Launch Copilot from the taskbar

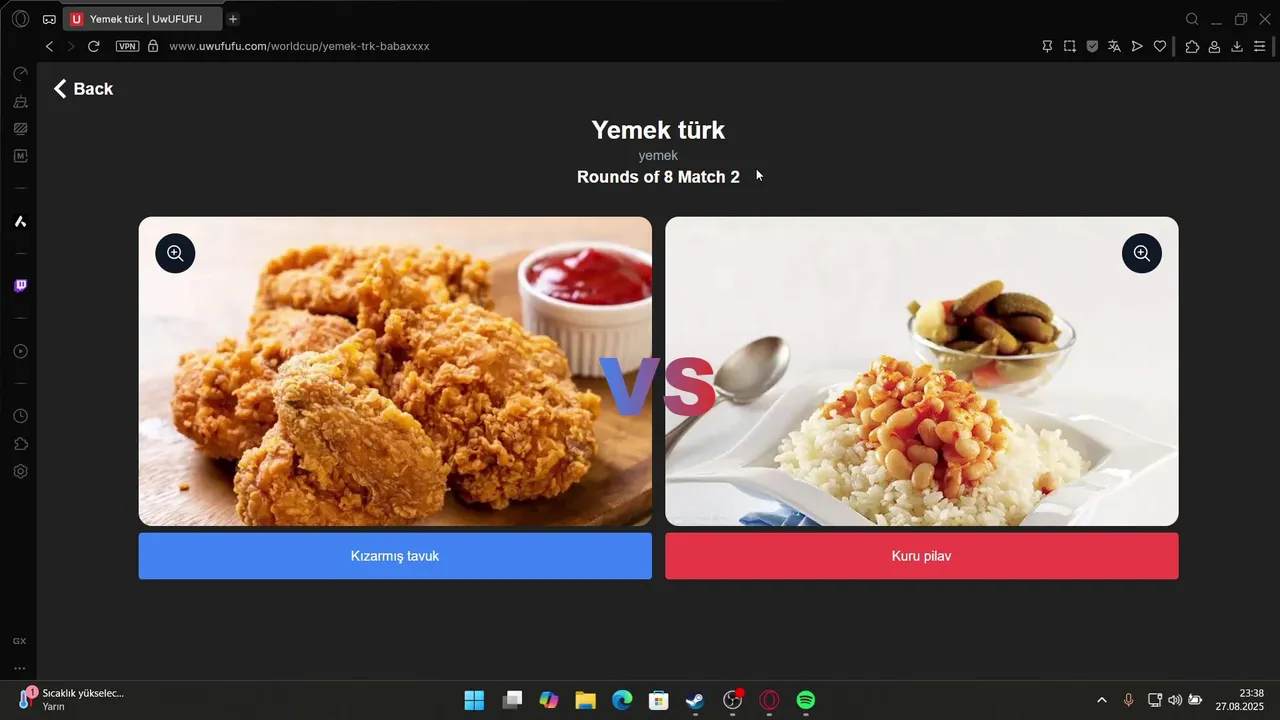point(548,700)
